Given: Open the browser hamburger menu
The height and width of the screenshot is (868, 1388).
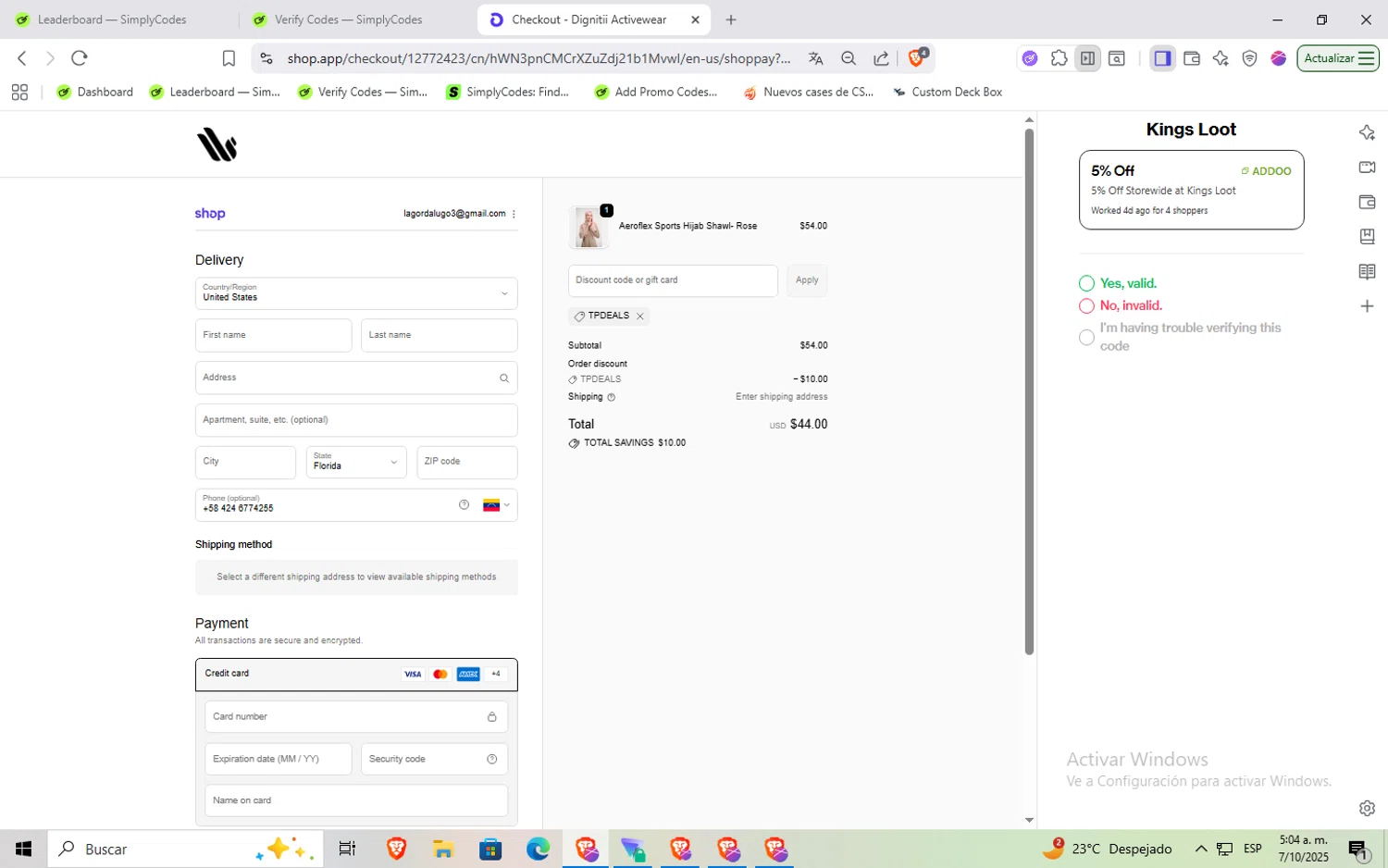Looking at the screenshot, I should (1367, 58).
